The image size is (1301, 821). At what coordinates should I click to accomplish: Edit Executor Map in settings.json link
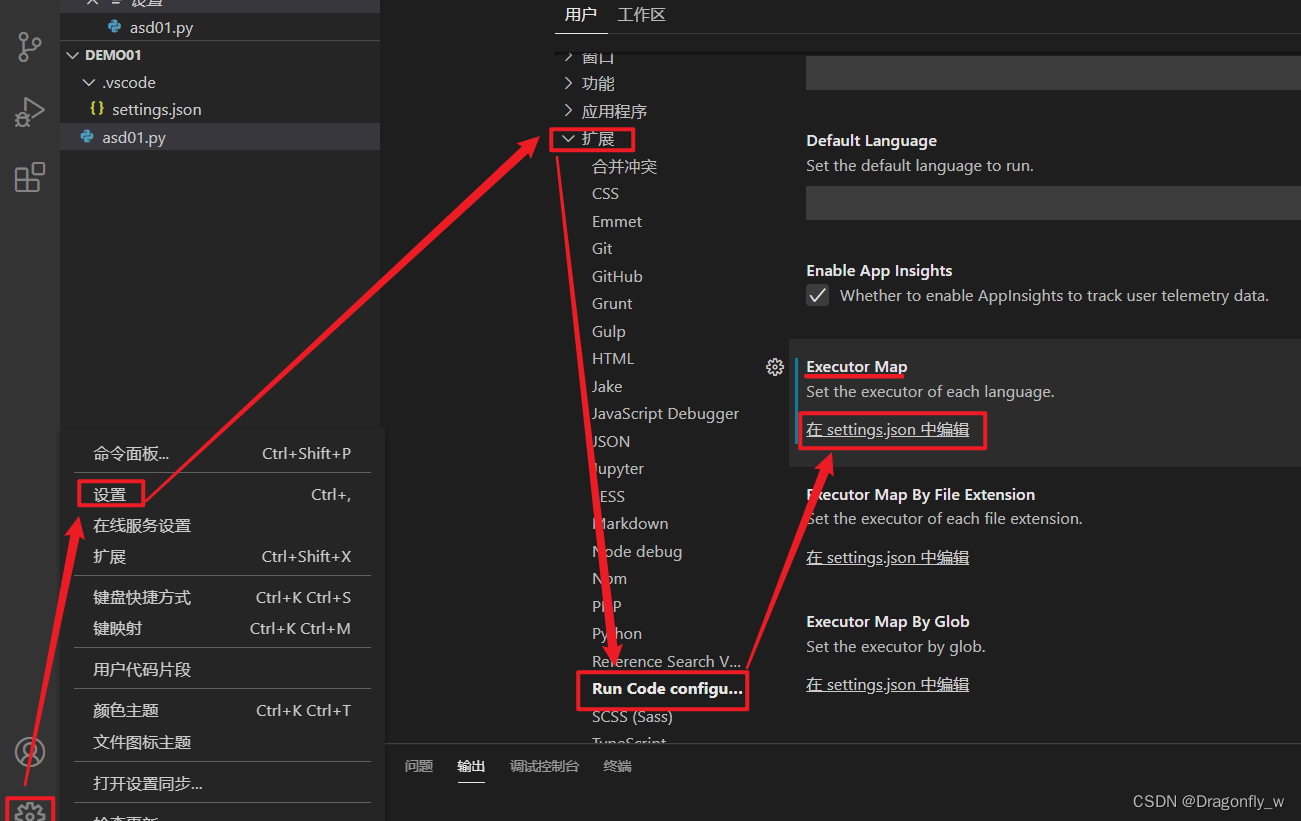[888, 430]
